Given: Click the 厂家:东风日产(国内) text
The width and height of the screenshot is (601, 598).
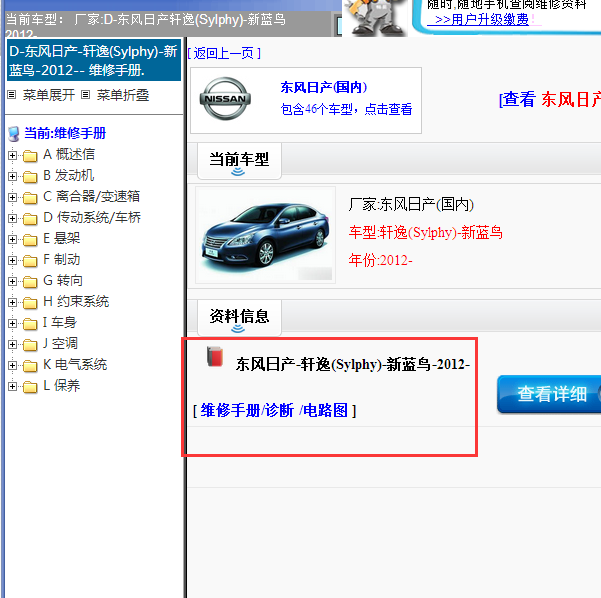Looking at the screenshot, I should [411, 204].
